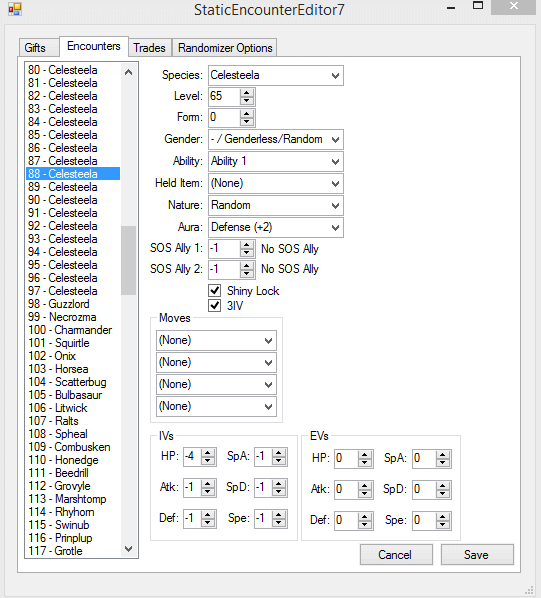Increase the SpA EV with up arrow
This screenshot has height=598, width=541.
pos(443,455)
